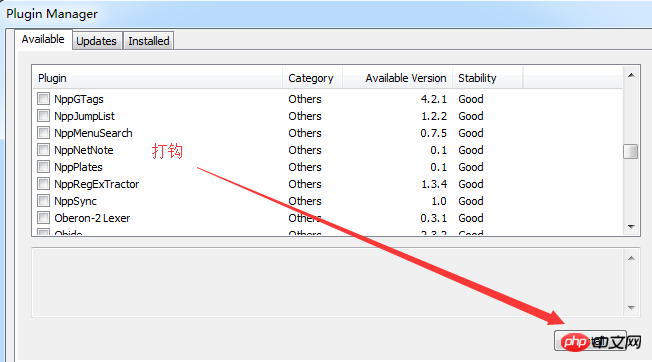652x362 pixels.
Task: Click the Available Version column header
Action: pyautogui.click(x=397, y=78)
